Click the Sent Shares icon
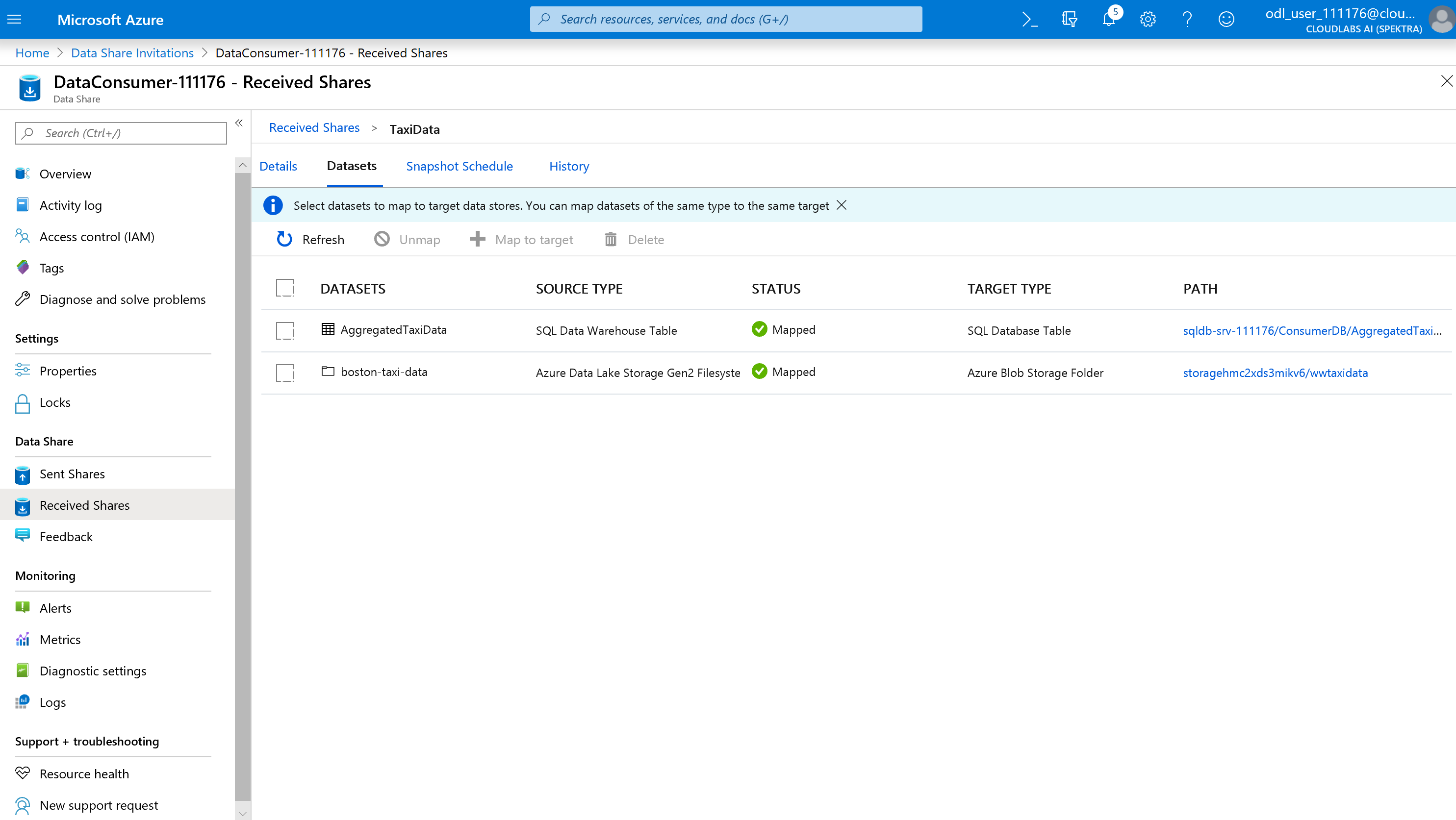Image resolution: width=1456 pixels, height=820 pixels. pyautogui.click(x=23, y=475)
